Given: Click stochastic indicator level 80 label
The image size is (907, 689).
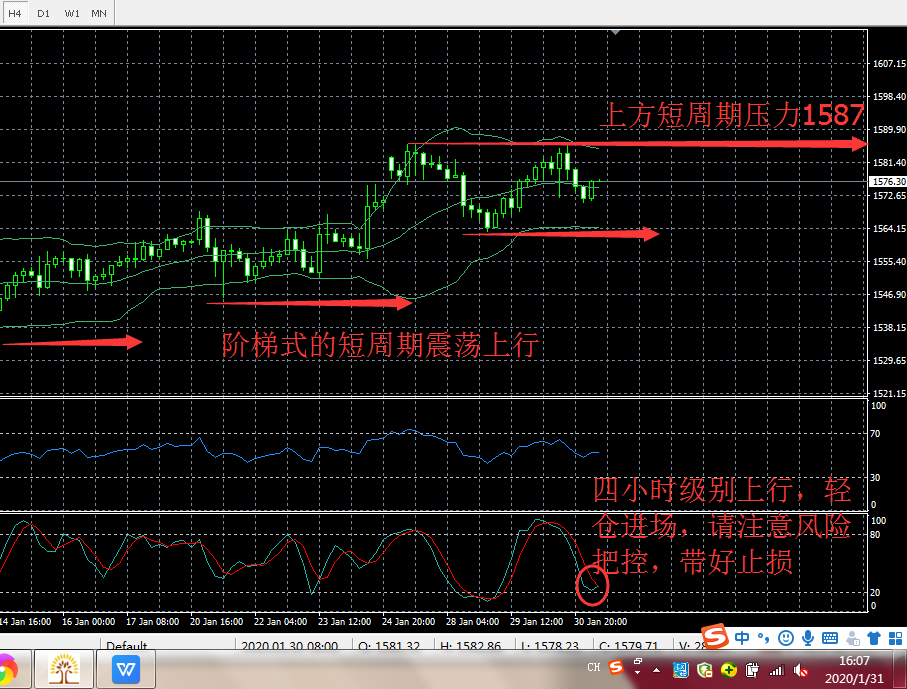Looking at the screenshot, I should point(875,535).
